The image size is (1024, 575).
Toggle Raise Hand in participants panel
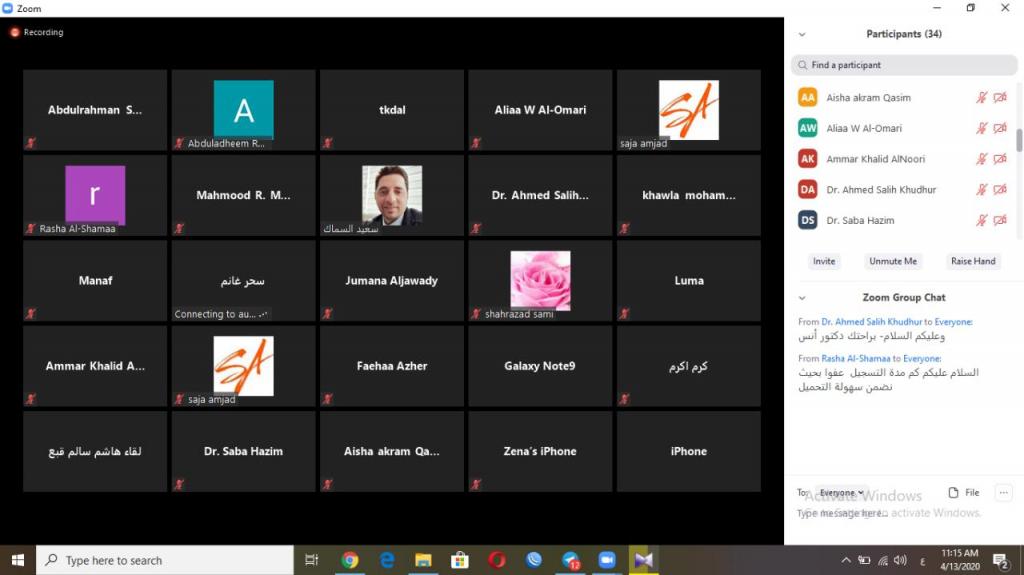click(x=972, y=261)
